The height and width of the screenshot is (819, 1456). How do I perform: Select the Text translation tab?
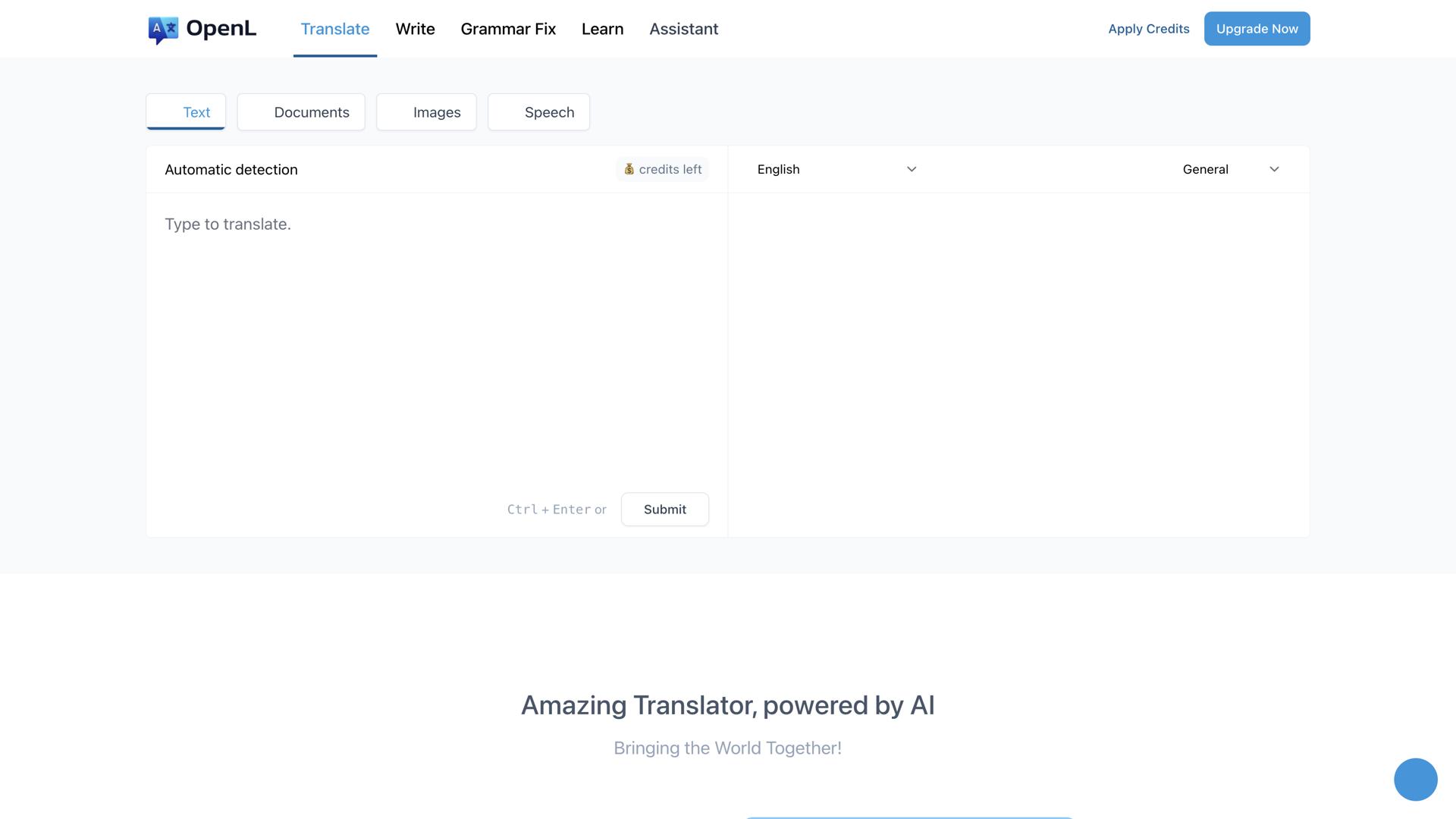186,112
